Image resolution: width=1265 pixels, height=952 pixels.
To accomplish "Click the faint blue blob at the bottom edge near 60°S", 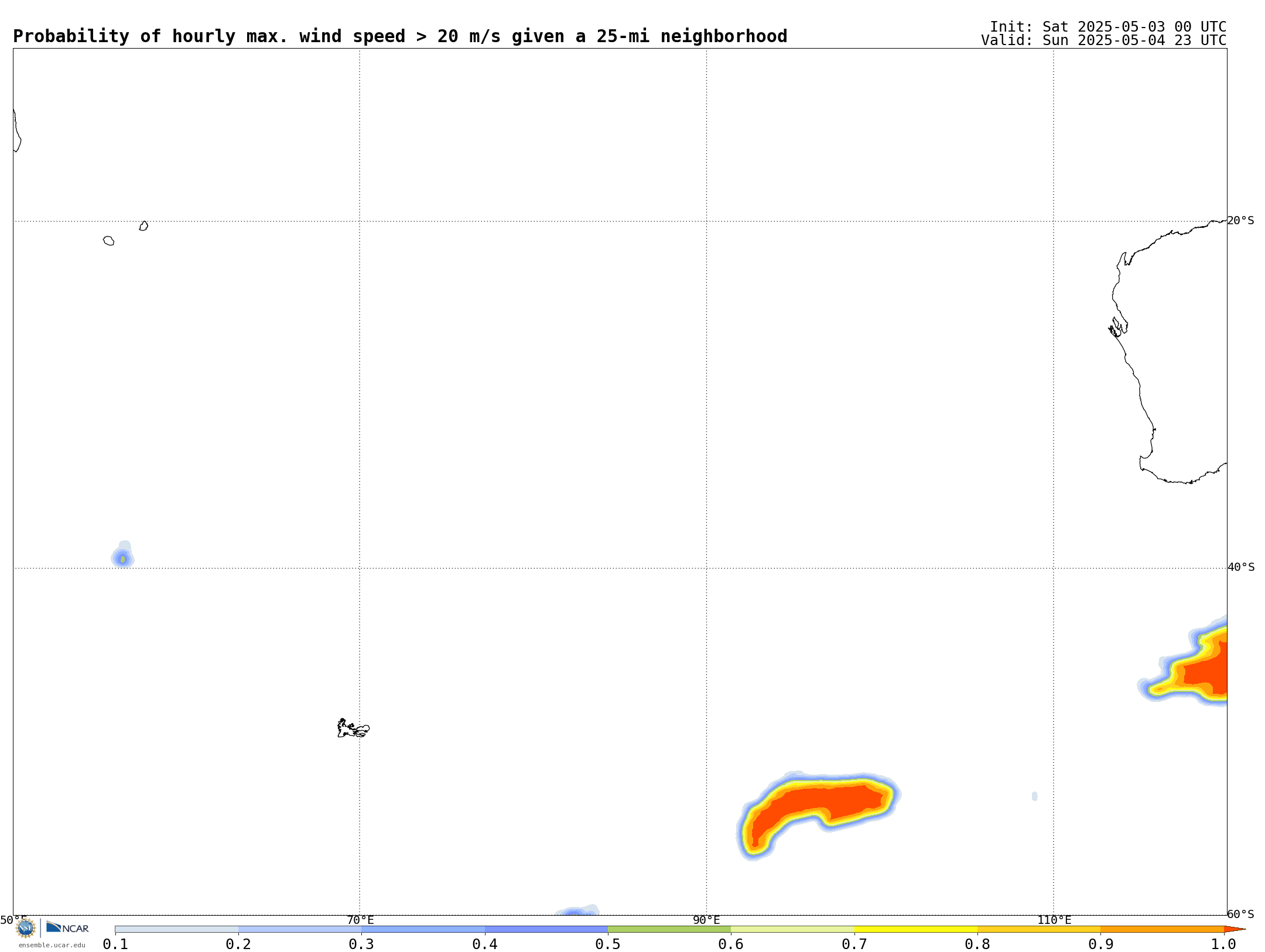I will pyautogui.click(x=577, y=910).
